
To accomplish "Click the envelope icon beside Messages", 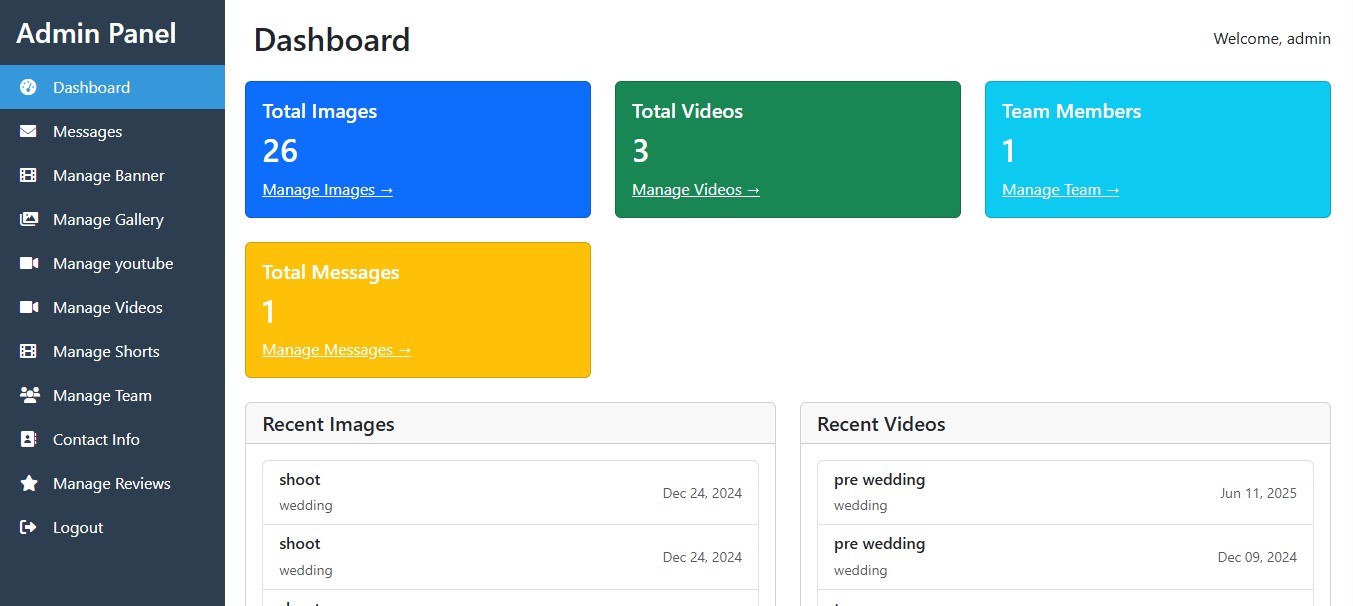I will (29, 131).
